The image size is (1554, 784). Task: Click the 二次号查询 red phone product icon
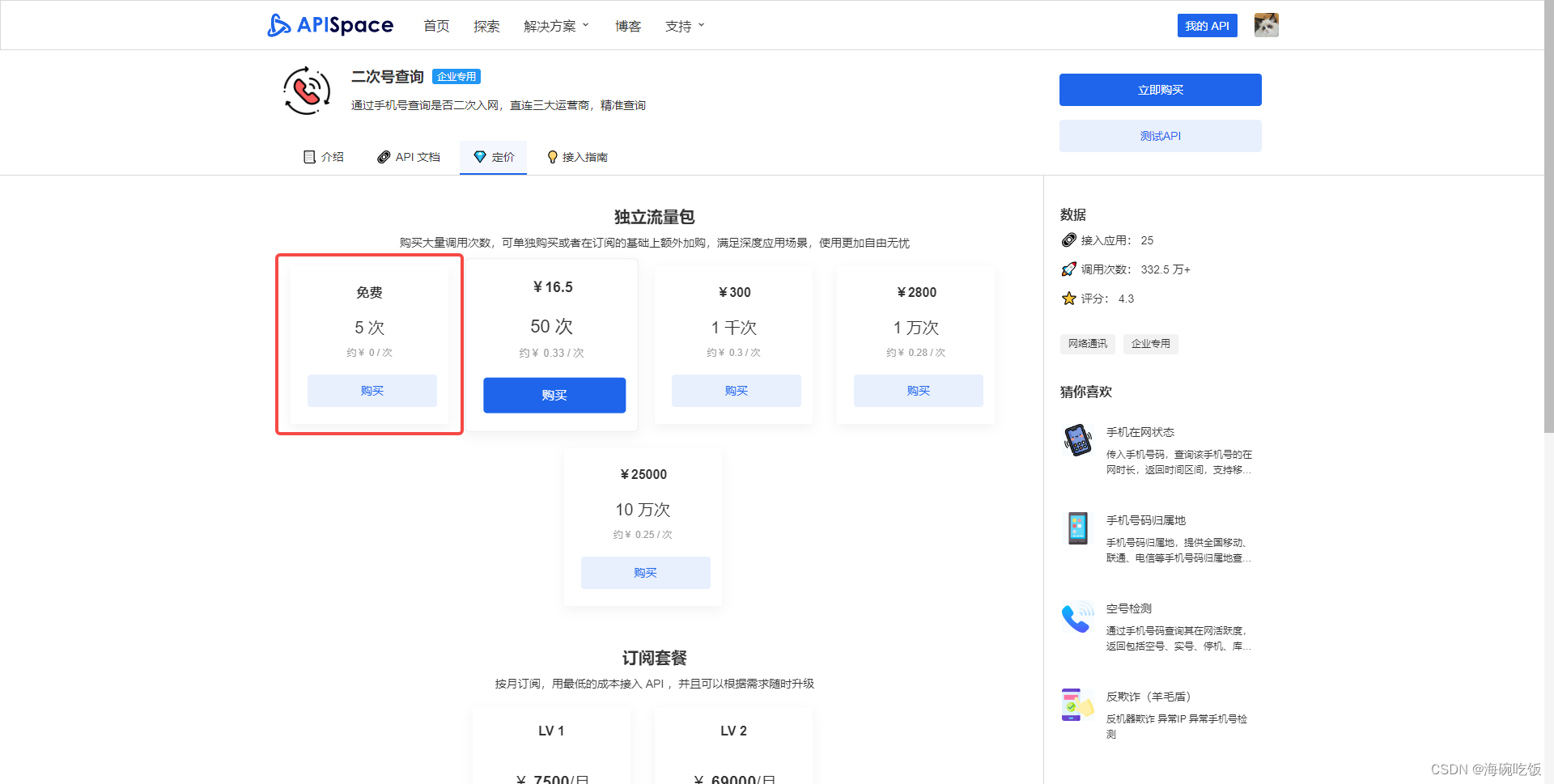pyautogui.click(x=306, y=90)
